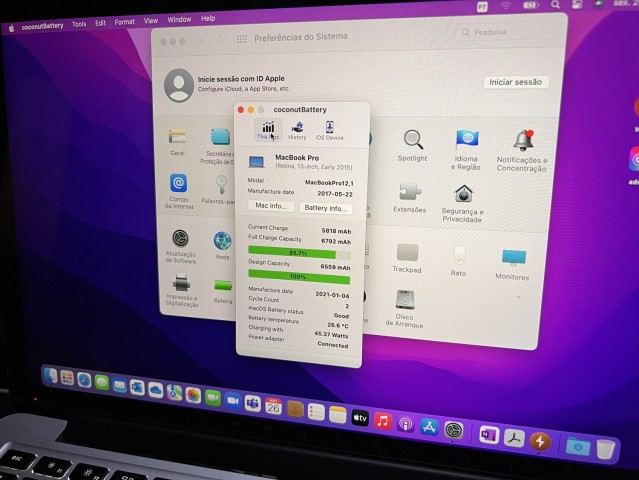Image resolution: width=639 pixels, height=480 pixels.
Task: Open the Window menu
Action: click(179, 20)
